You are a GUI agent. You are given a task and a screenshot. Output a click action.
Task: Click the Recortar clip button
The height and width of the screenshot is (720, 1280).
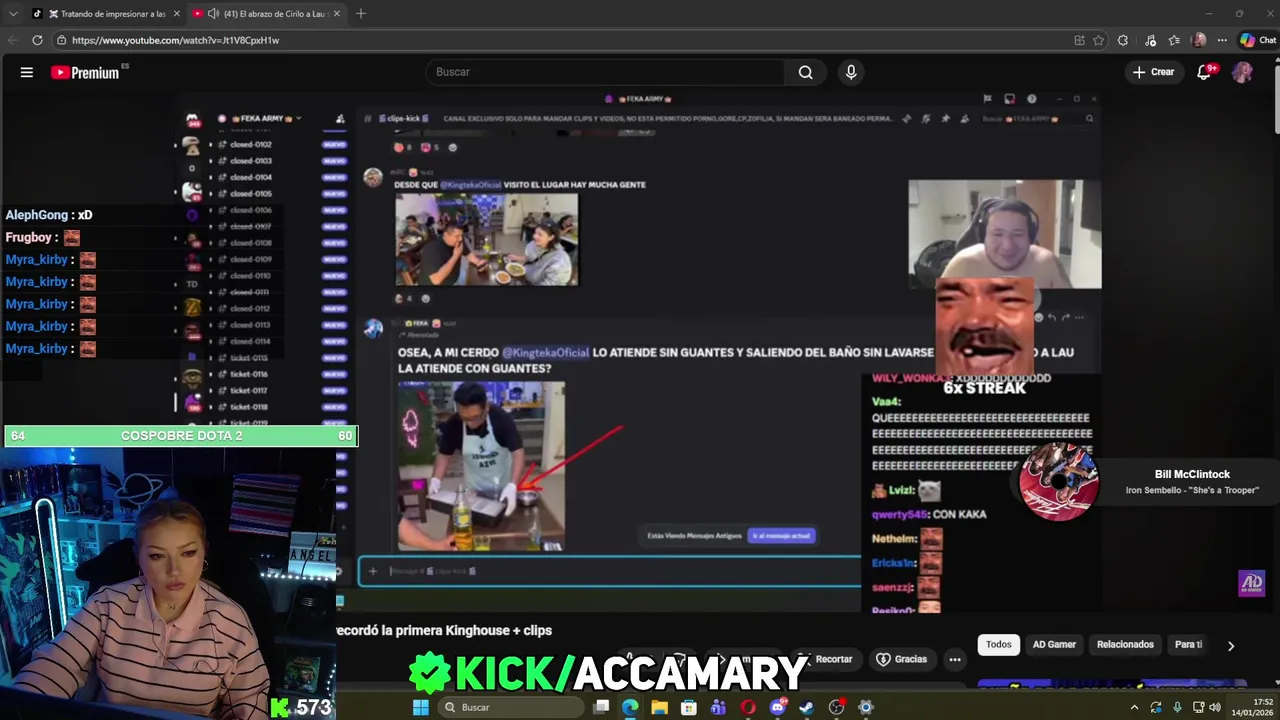[827, 660]
